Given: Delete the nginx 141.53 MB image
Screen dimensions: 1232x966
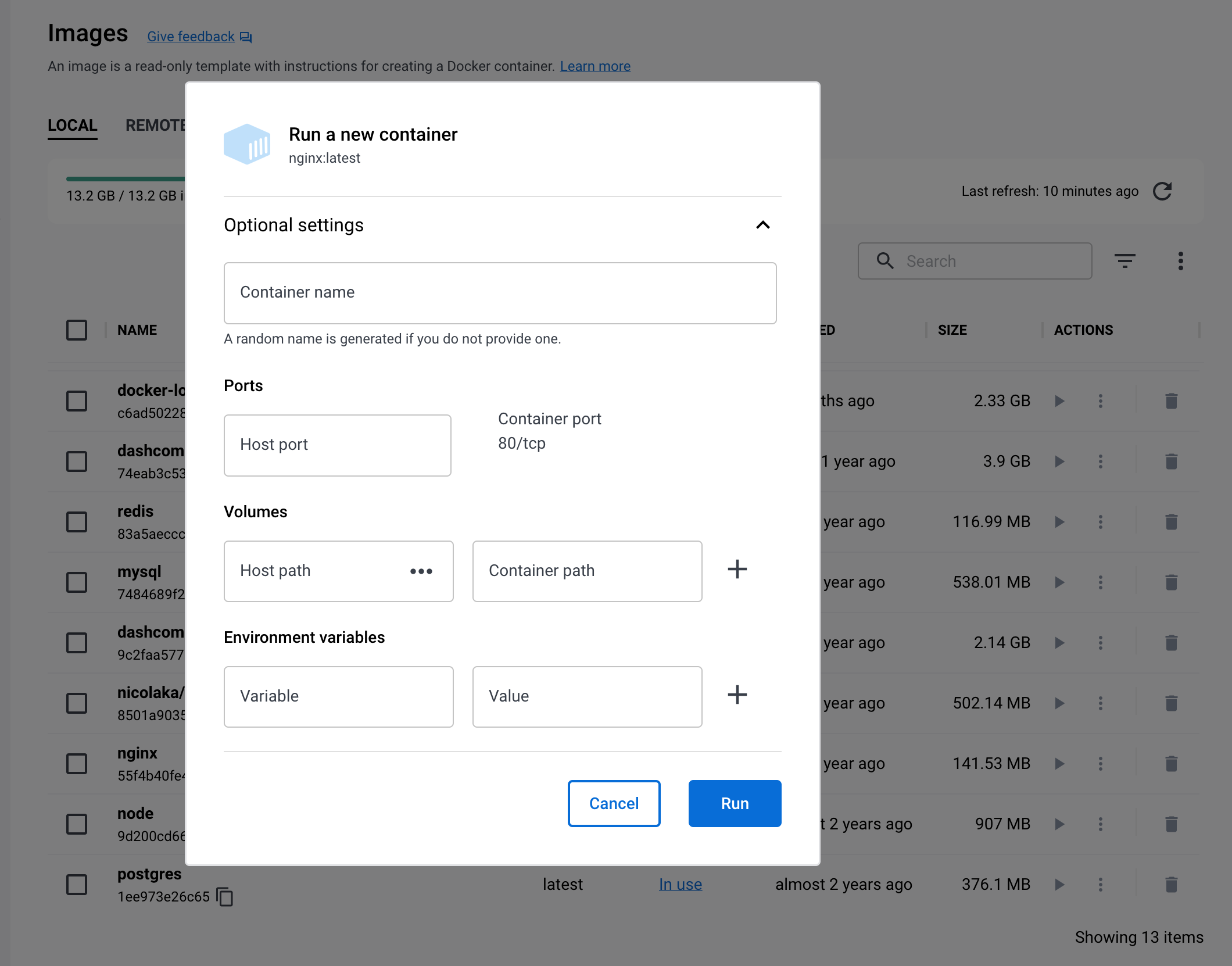Looking at the screenshot, I should coord(1172,764).
